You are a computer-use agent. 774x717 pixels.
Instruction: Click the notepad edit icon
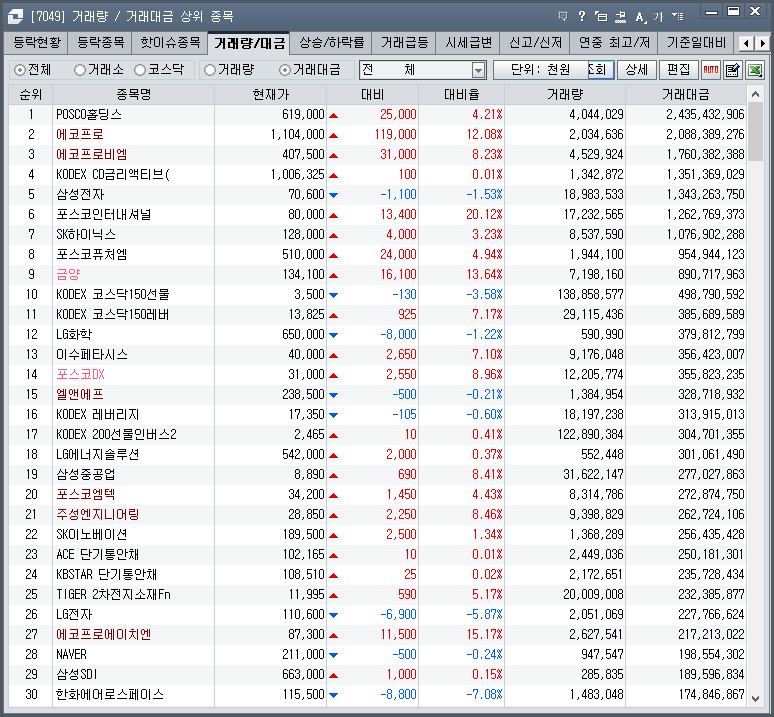tap(733, 70)
